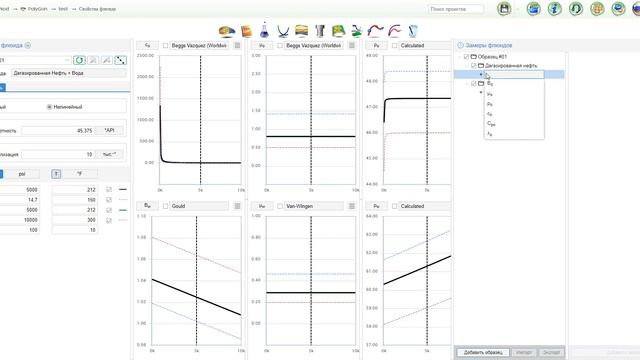Click line color swatch of second 5000 row

click(122, 210)
